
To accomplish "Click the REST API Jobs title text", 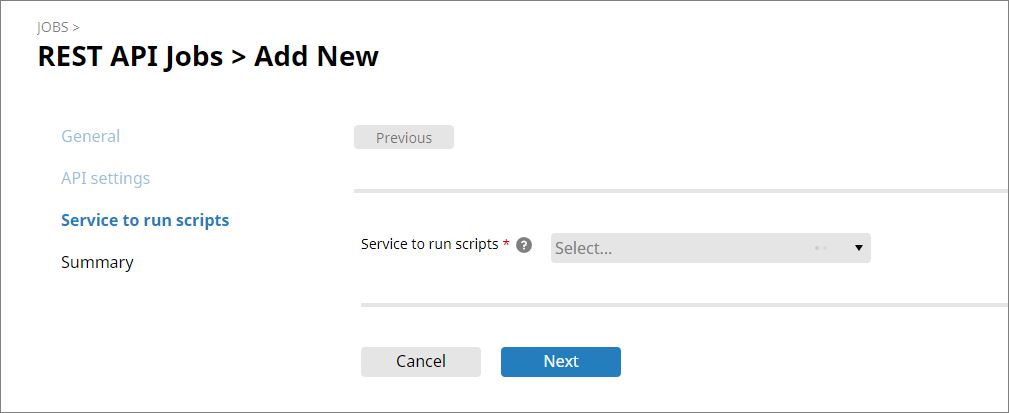I will click(130, 56).
